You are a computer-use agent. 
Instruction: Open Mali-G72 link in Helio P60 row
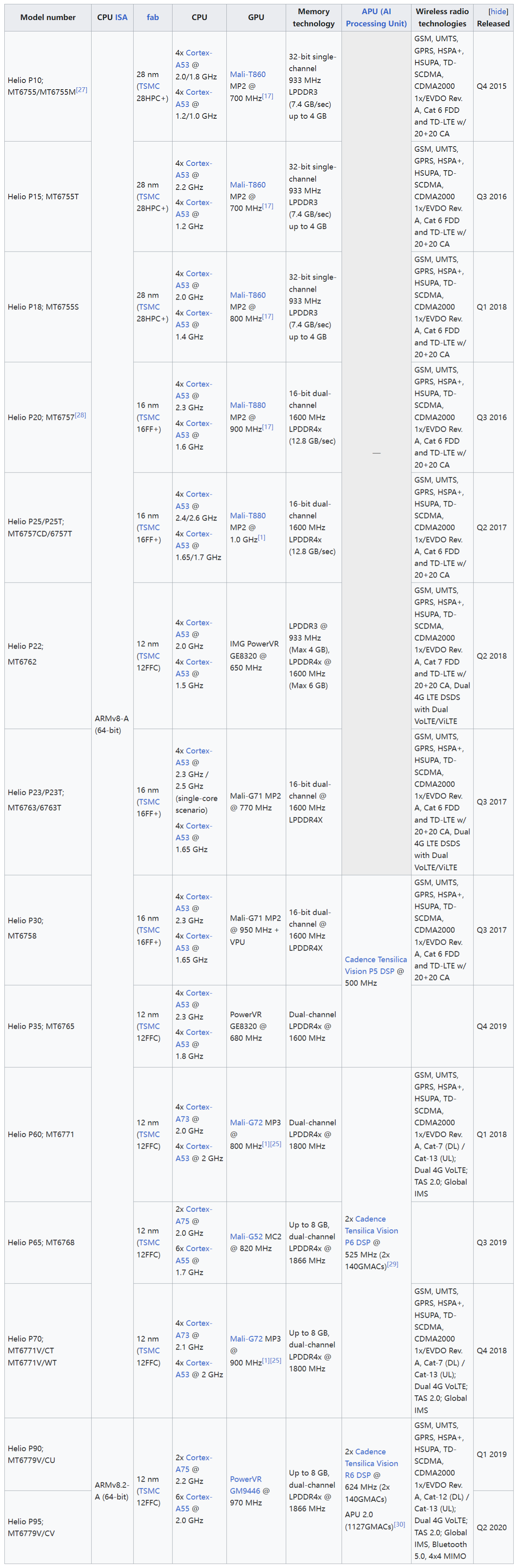click(246, 1122)
